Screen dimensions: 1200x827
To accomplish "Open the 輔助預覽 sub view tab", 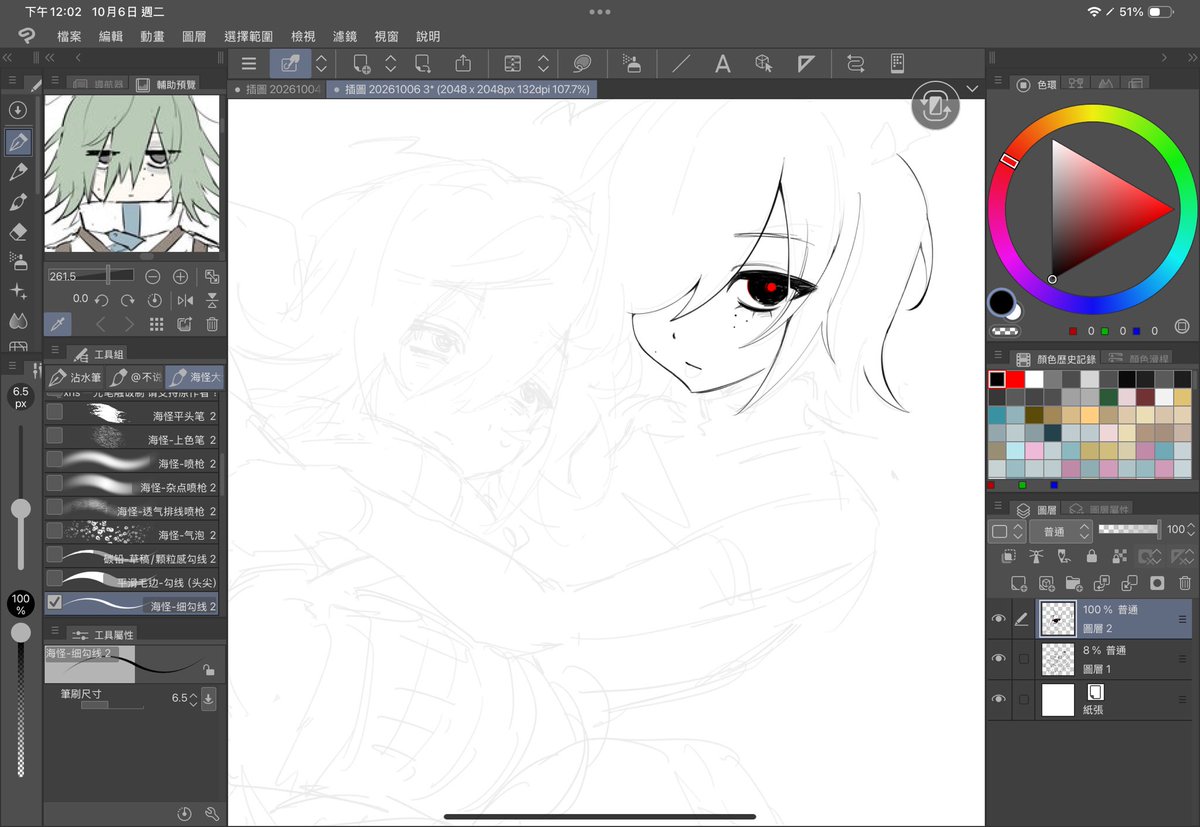I will tap(167, 84).
